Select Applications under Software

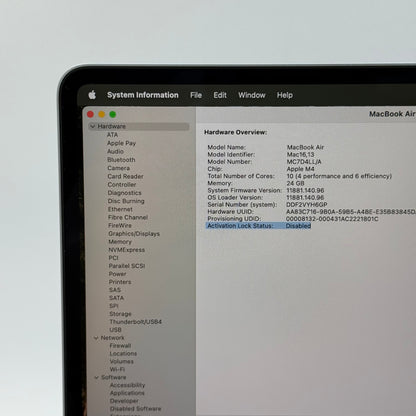coord(127,393)
